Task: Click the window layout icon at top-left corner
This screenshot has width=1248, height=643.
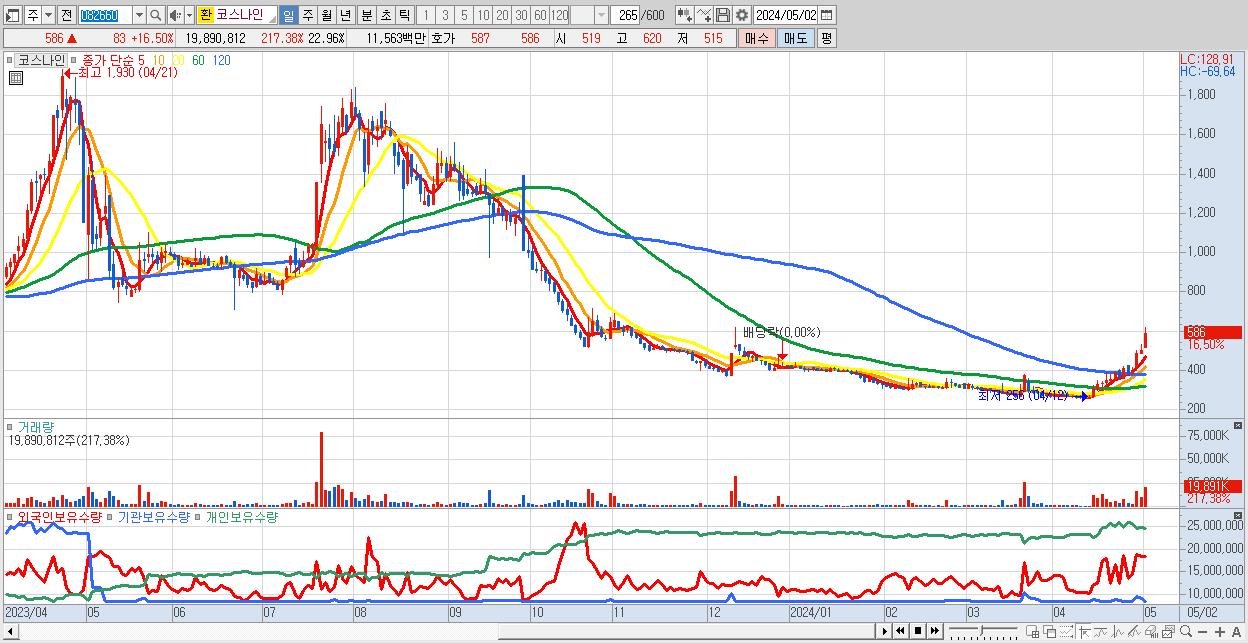Action: point(12,15)
